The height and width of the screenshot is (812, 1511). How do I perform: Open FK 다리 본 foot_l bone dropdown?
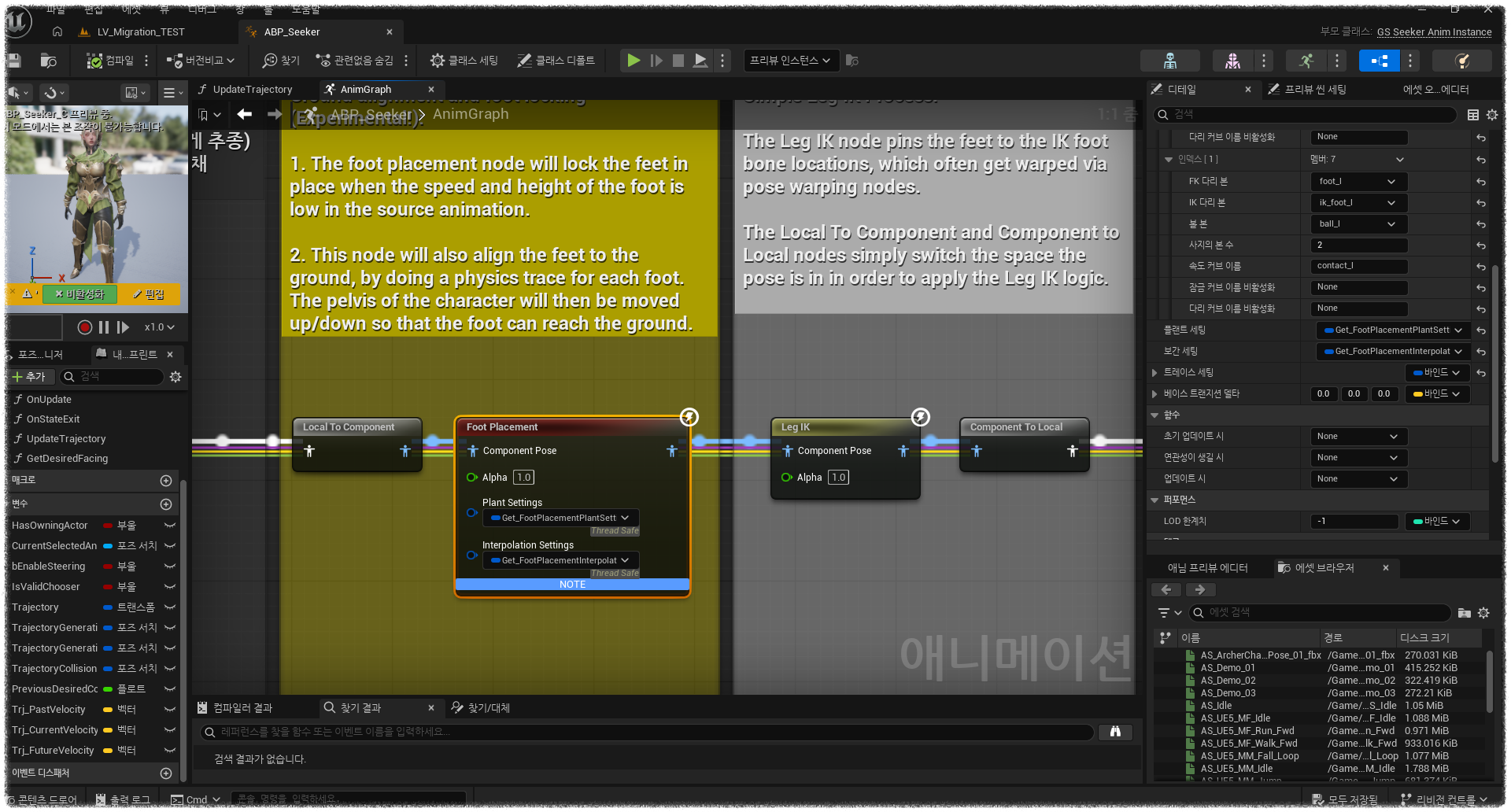tap(1358, 182)
